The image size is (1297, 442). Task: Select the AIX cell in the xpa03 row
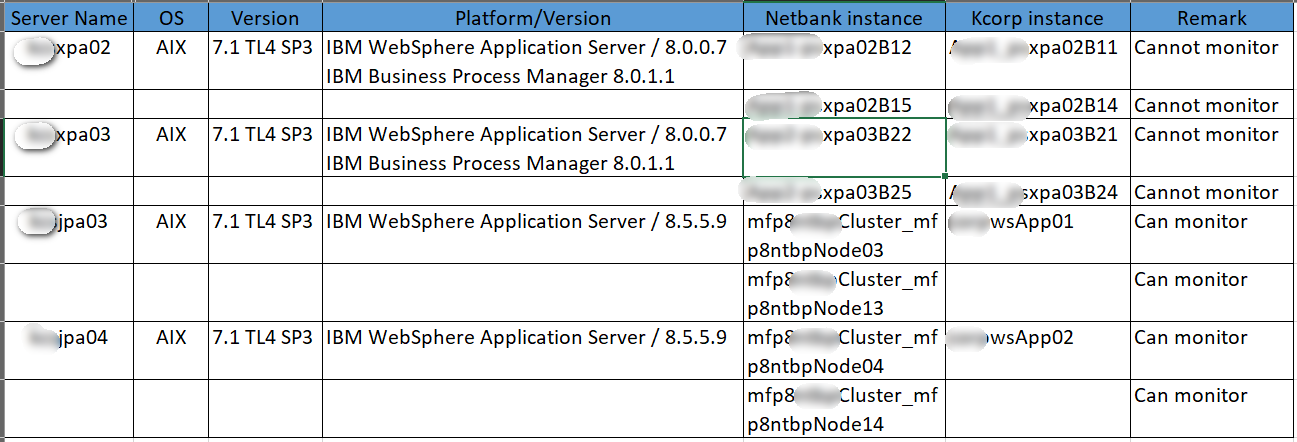pyautogui.click(x=171, y=148)
